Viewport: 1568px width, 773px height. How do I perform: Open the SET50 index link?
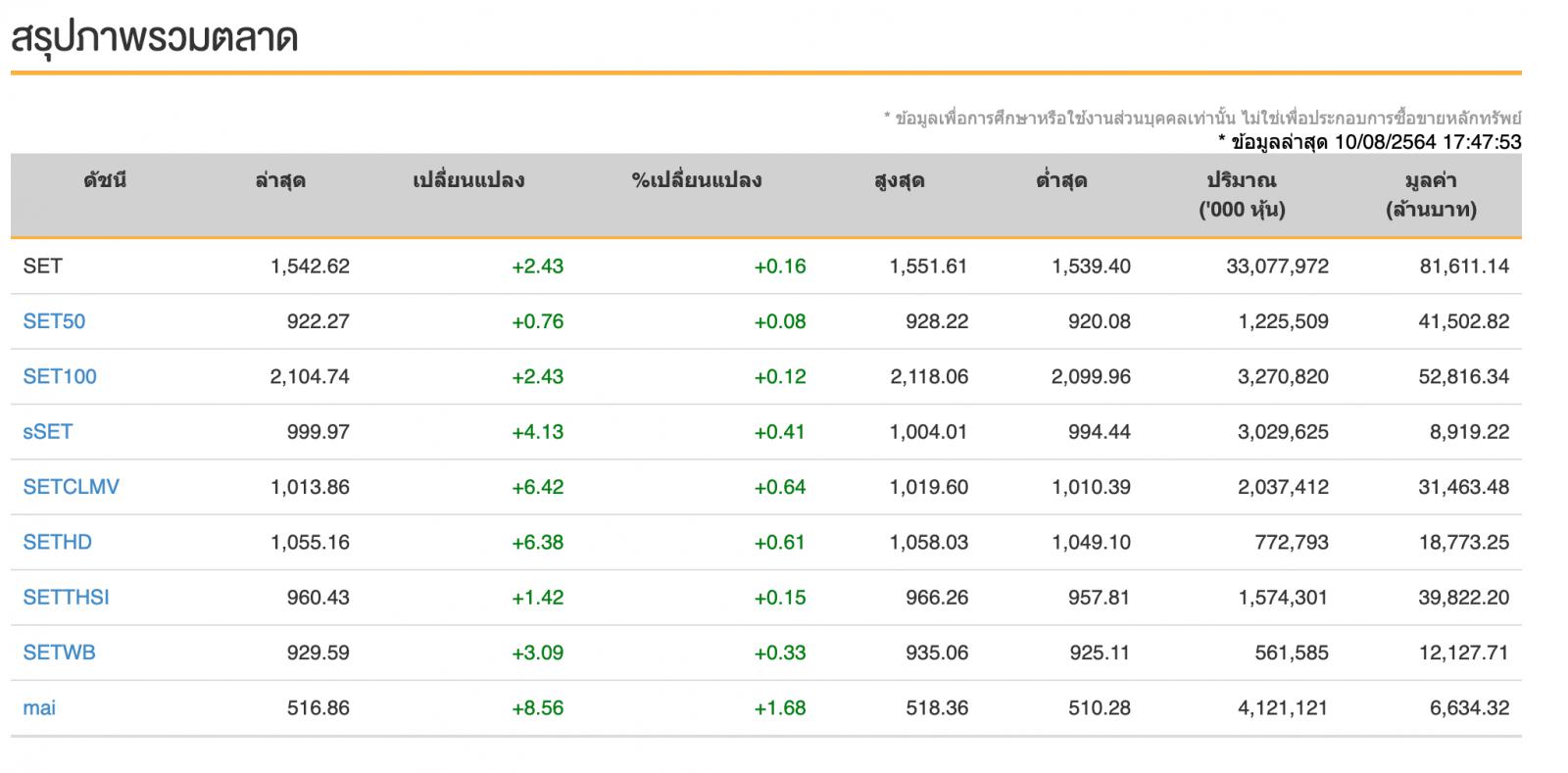coord(54,321)
